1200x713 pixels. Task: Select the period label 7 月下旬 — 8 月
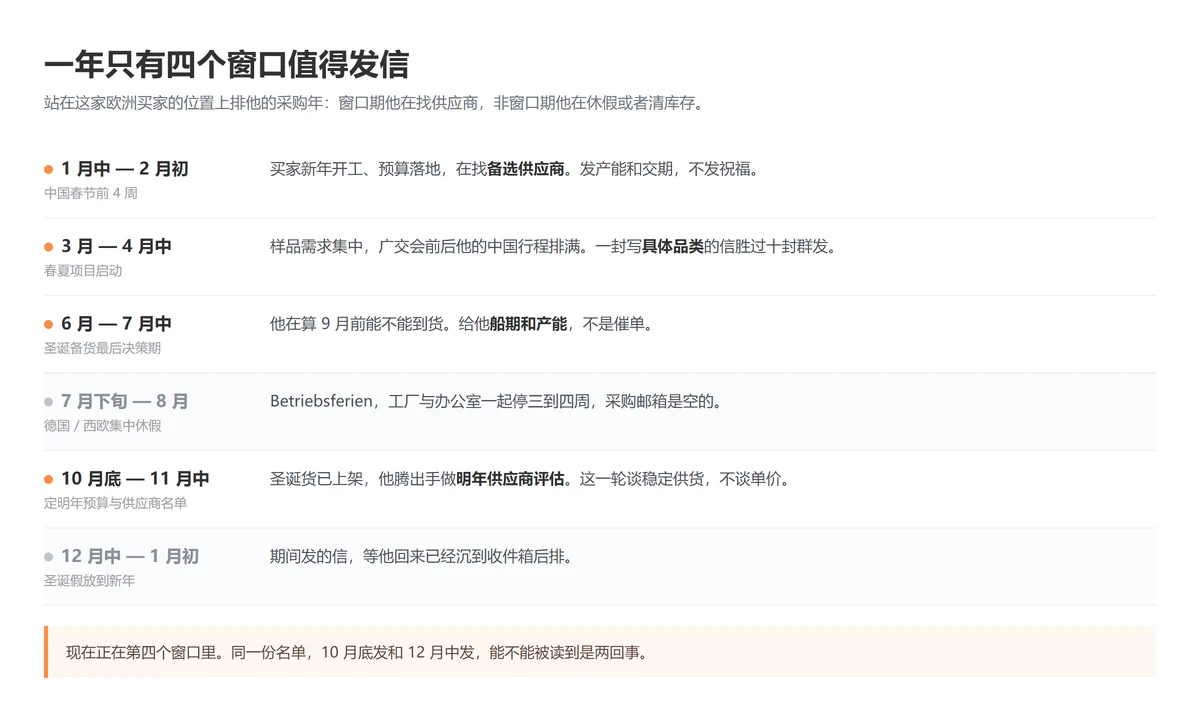click(x=125, y=402)
